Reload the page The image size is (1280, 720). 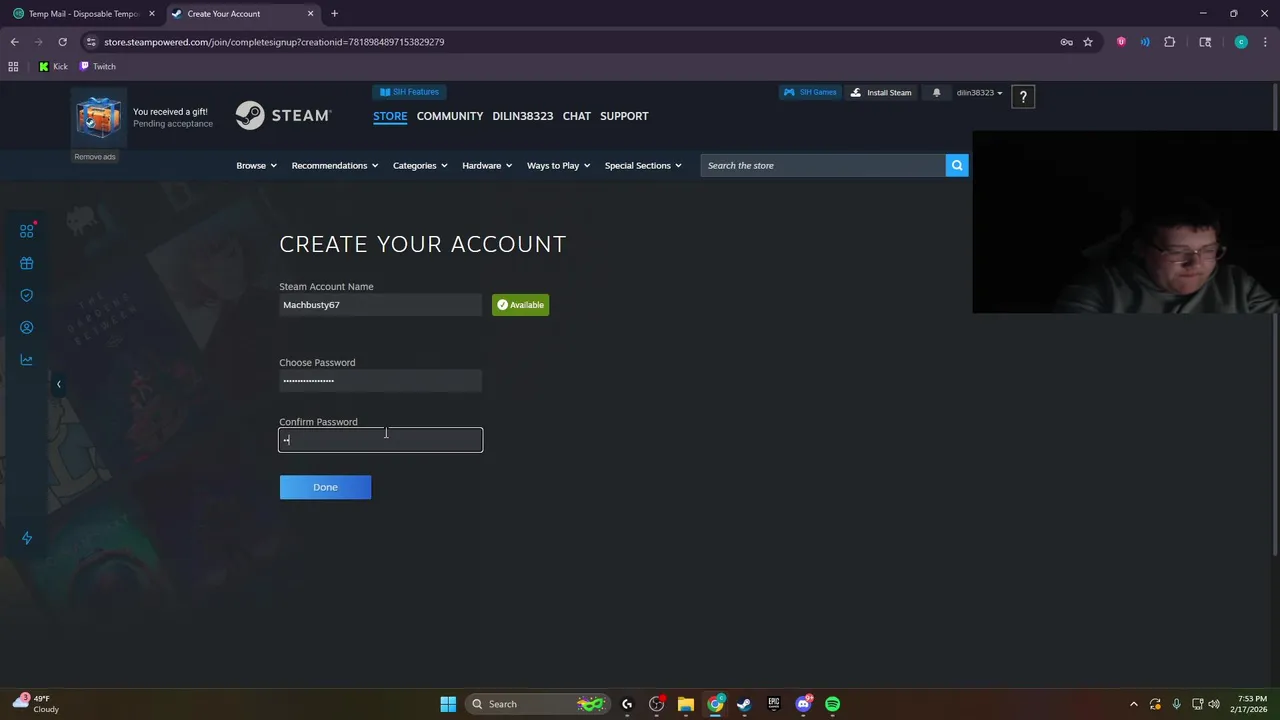[x=62, y=42]
